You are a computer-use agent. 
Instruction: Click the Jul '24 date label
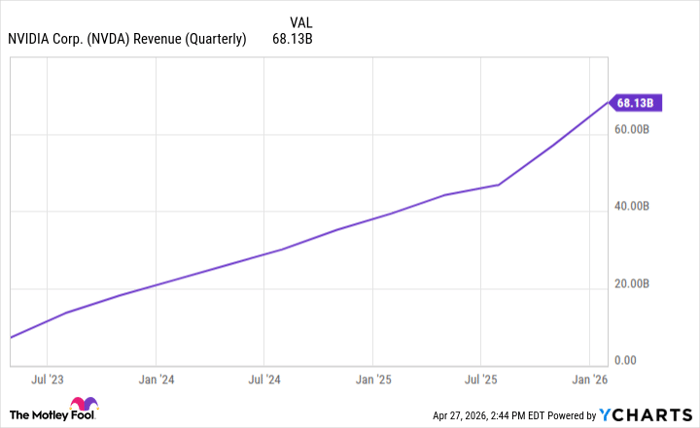pos(264,379)
